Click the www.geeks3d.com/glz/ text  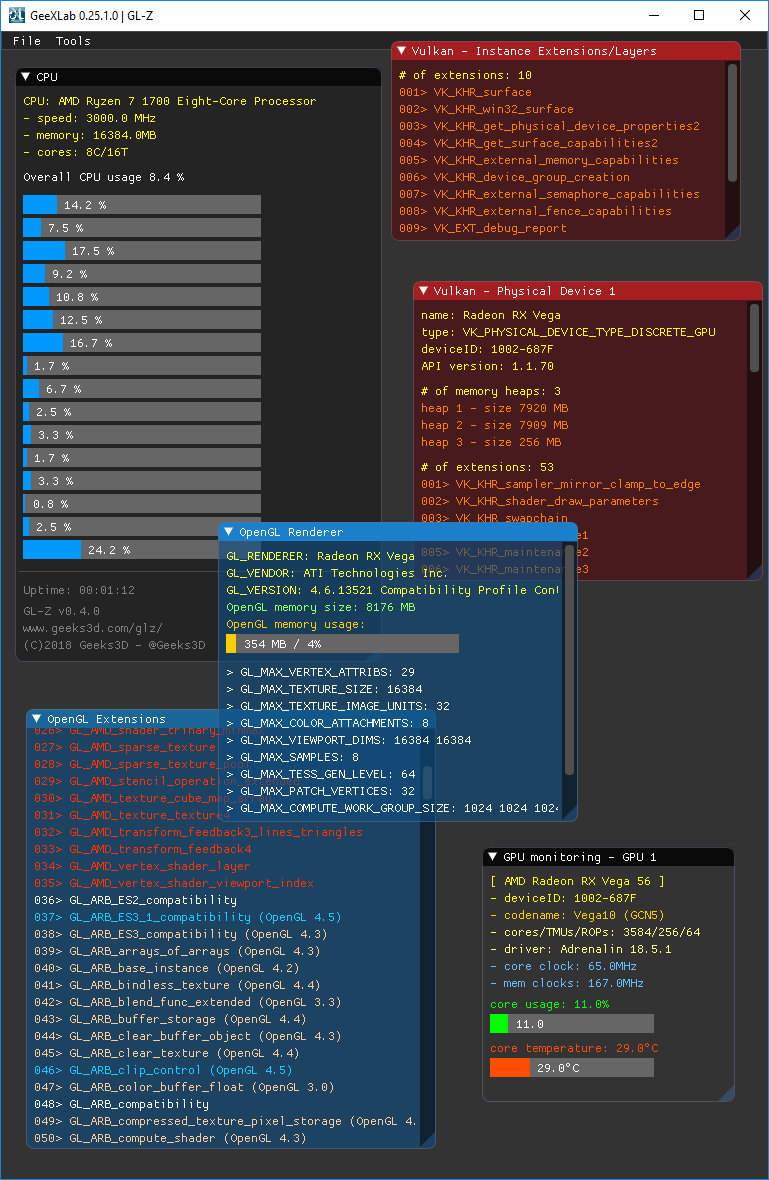(93, 628)
